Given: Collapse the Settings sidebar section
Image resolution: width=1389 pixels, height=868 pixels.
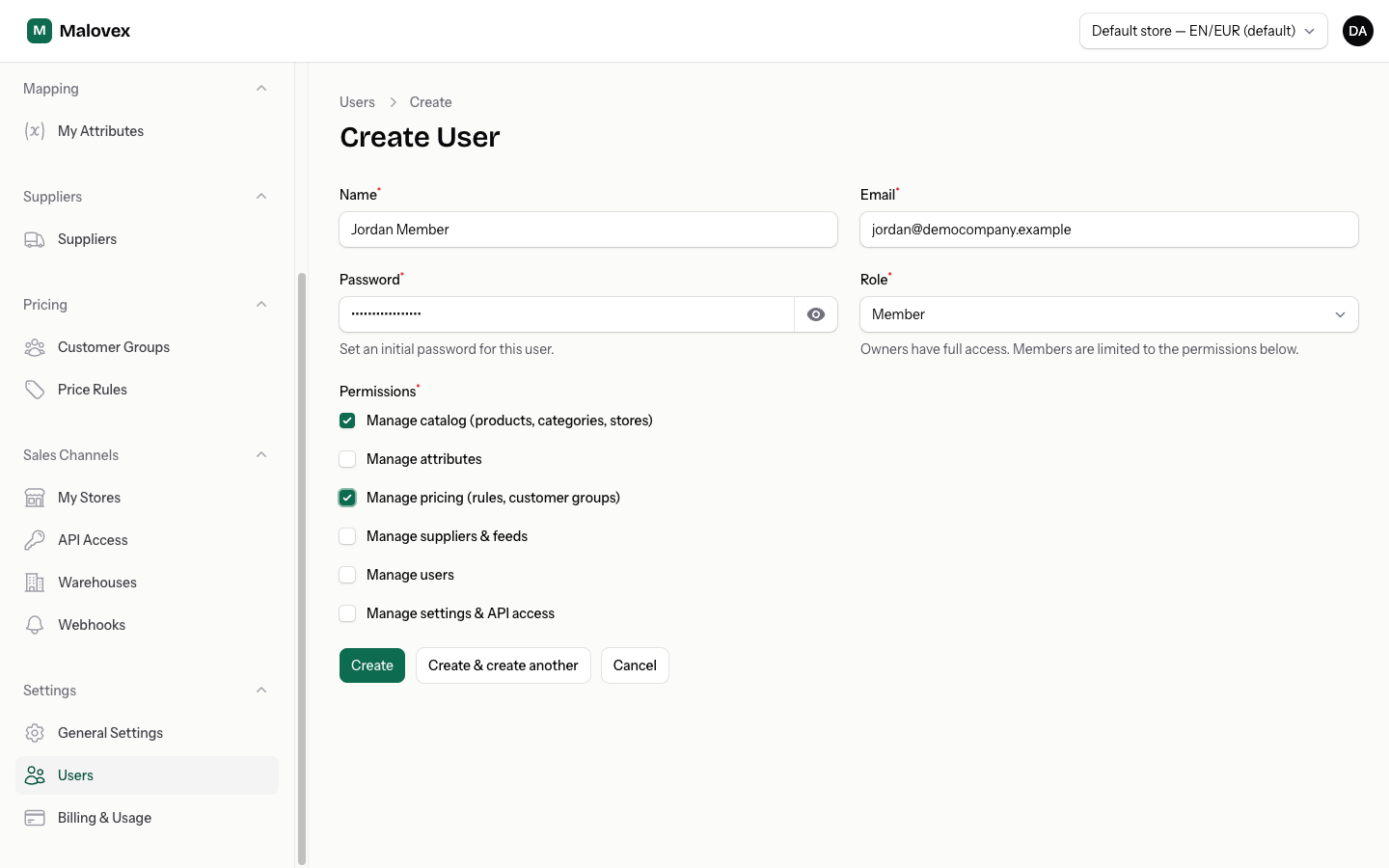Looking at the screenshot, I should coord(261,691).
